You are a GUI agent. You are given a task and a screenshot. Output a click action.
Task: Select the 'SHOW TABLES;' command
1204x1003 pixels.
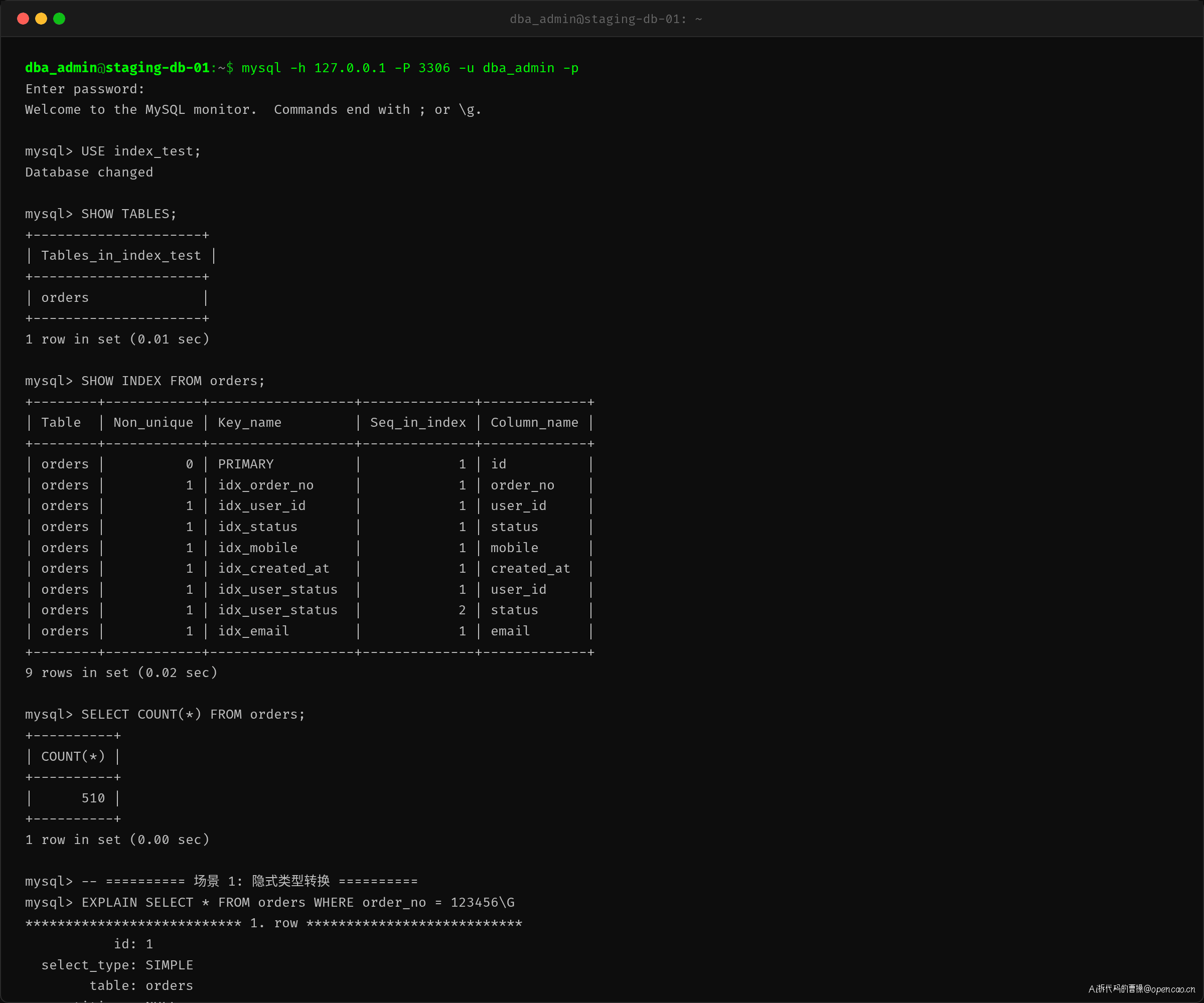click(x=129, y=214)
